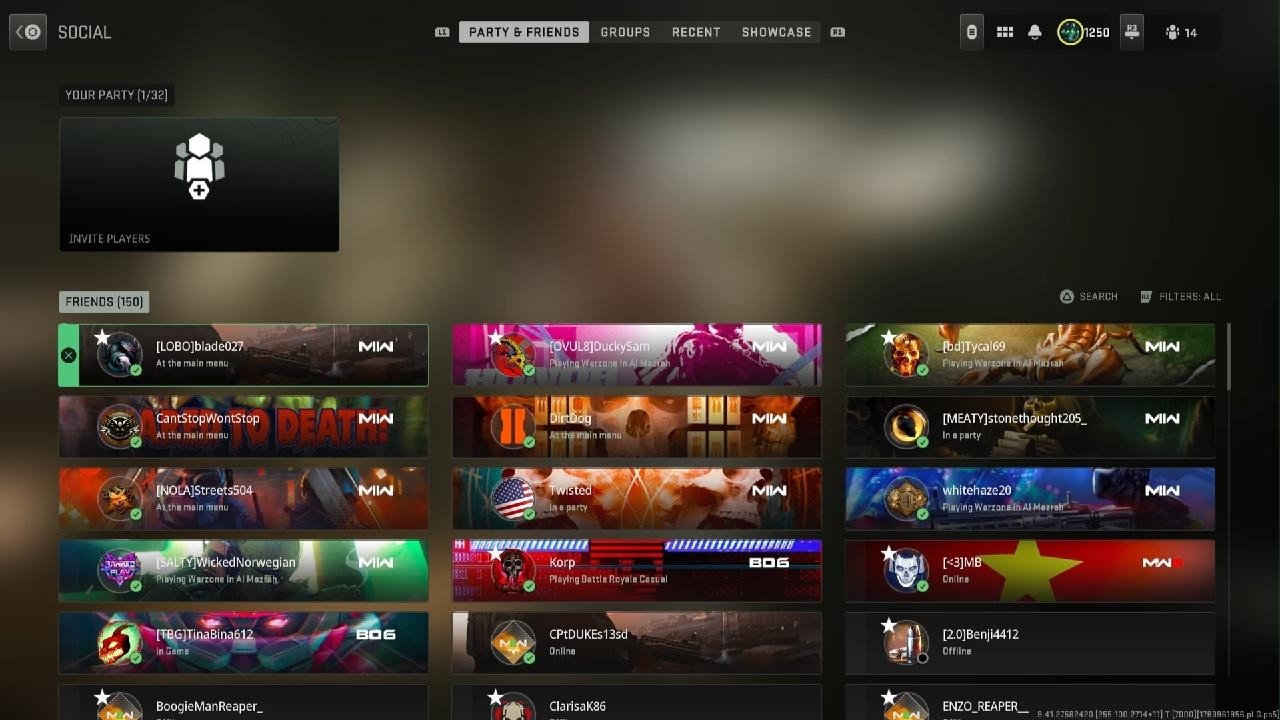Click the ClarisaK86 name text
This screenshot has height=720, width=1280.
click(577, 706)
